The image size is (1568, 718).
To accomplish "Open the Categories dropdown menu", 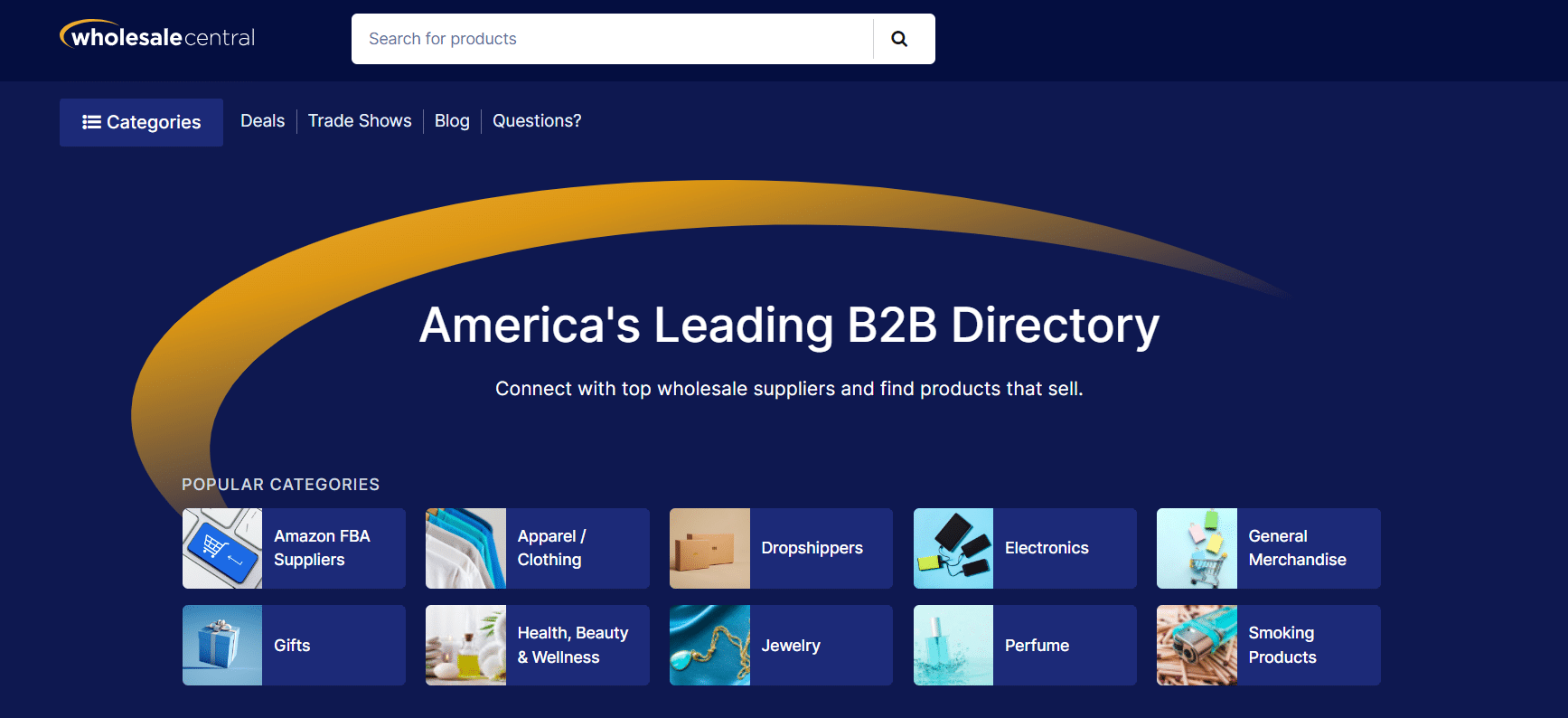I will (x=141, y=122).
